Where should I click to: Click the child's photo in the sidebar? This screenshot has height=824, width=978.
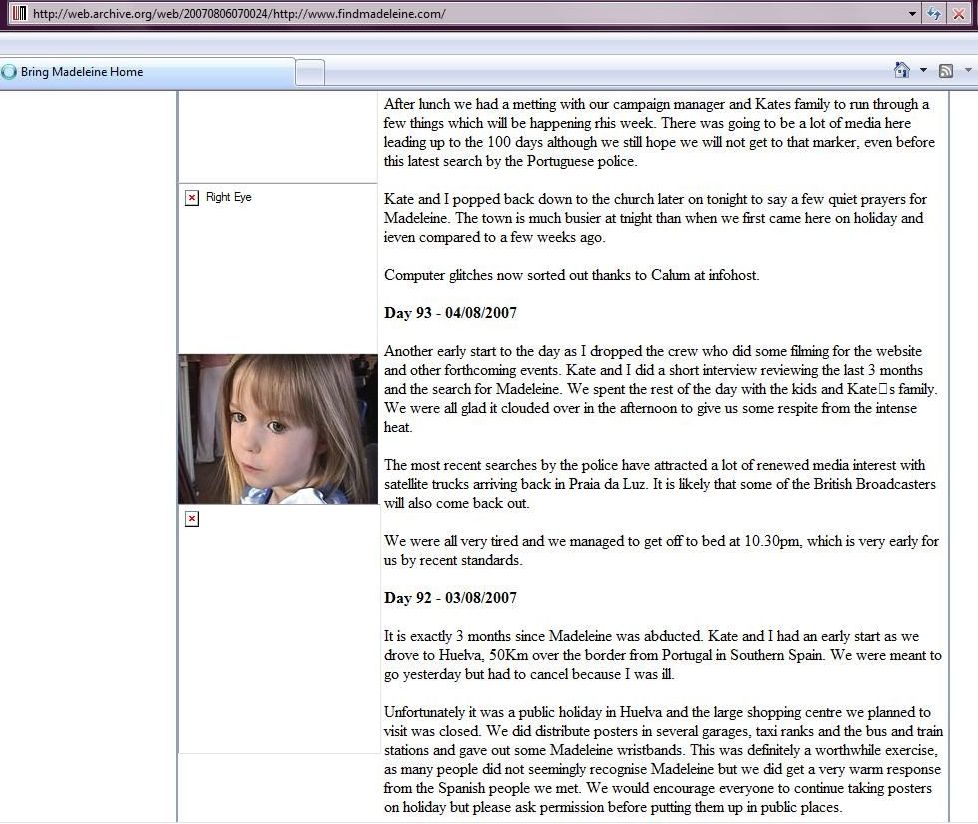[277, 429]
